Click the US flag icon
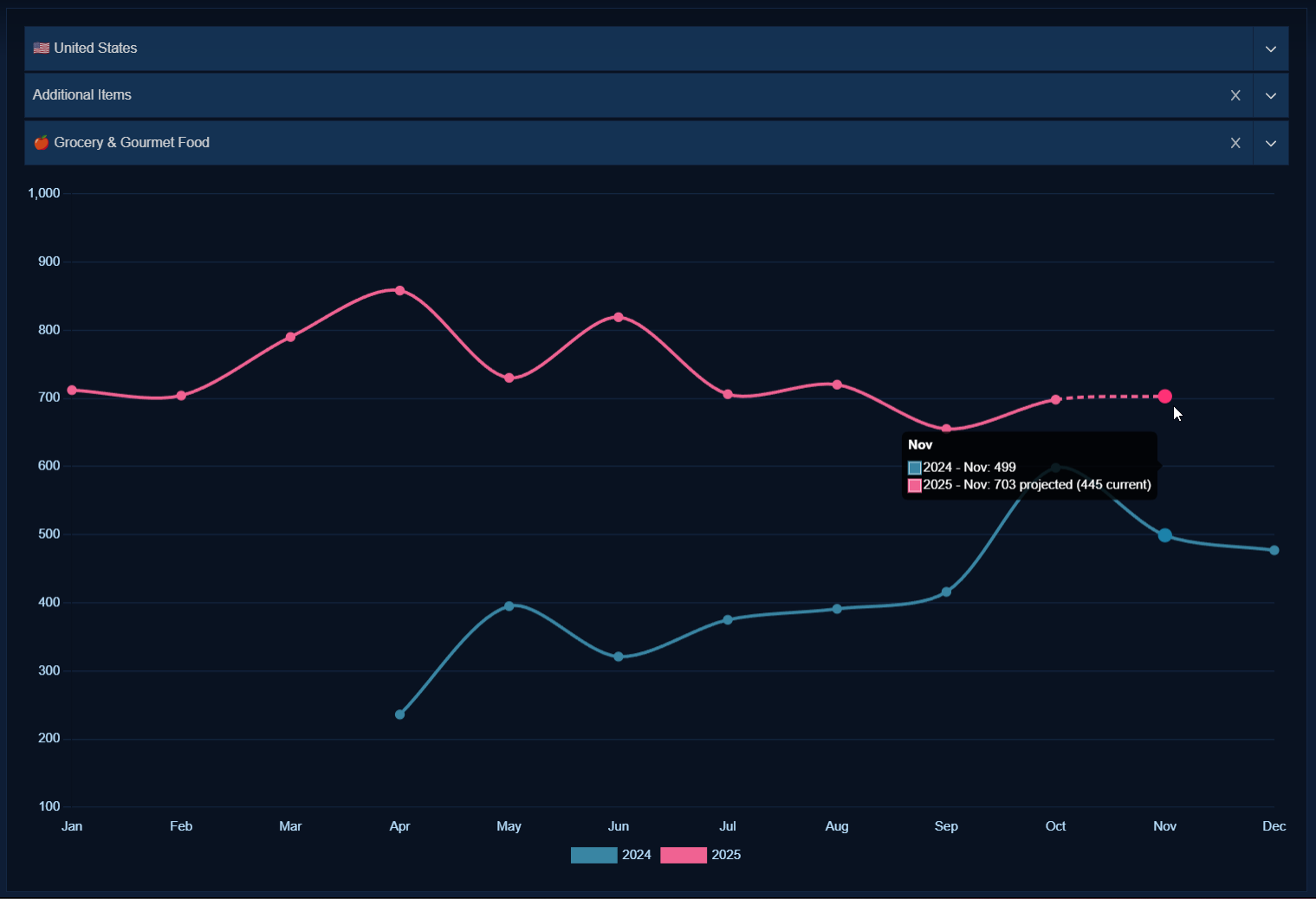The image size is (1316, 899). pyautogui.click(x=41, y=49)
